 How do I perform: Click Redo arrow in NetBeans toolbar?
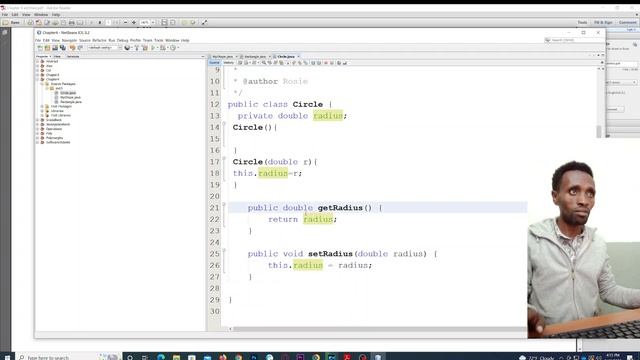pos(80,48)
